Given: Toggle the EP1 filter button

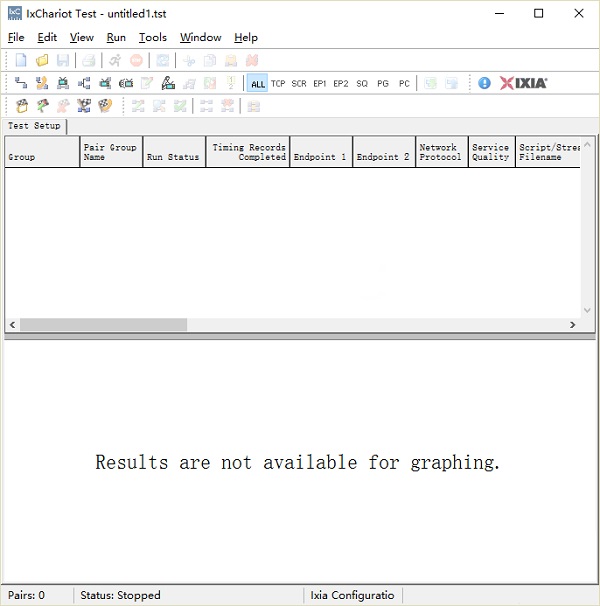Looking at the screenshot, I should point(320,84).
